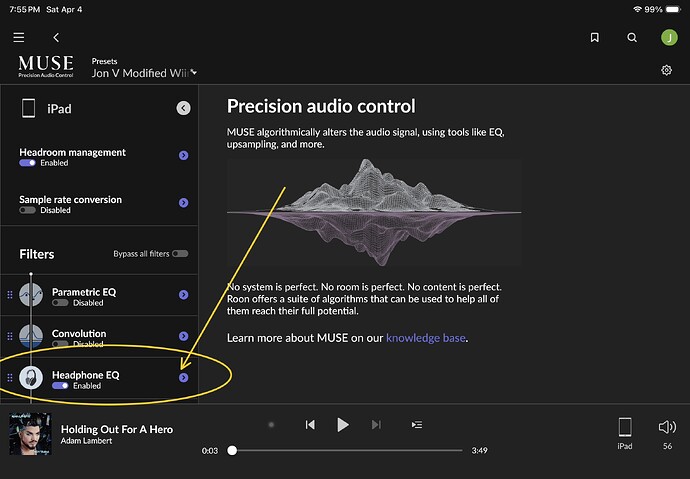Click the battery indicator in status bar
Viewport: 690px width, 479px height.
point(673,9)
